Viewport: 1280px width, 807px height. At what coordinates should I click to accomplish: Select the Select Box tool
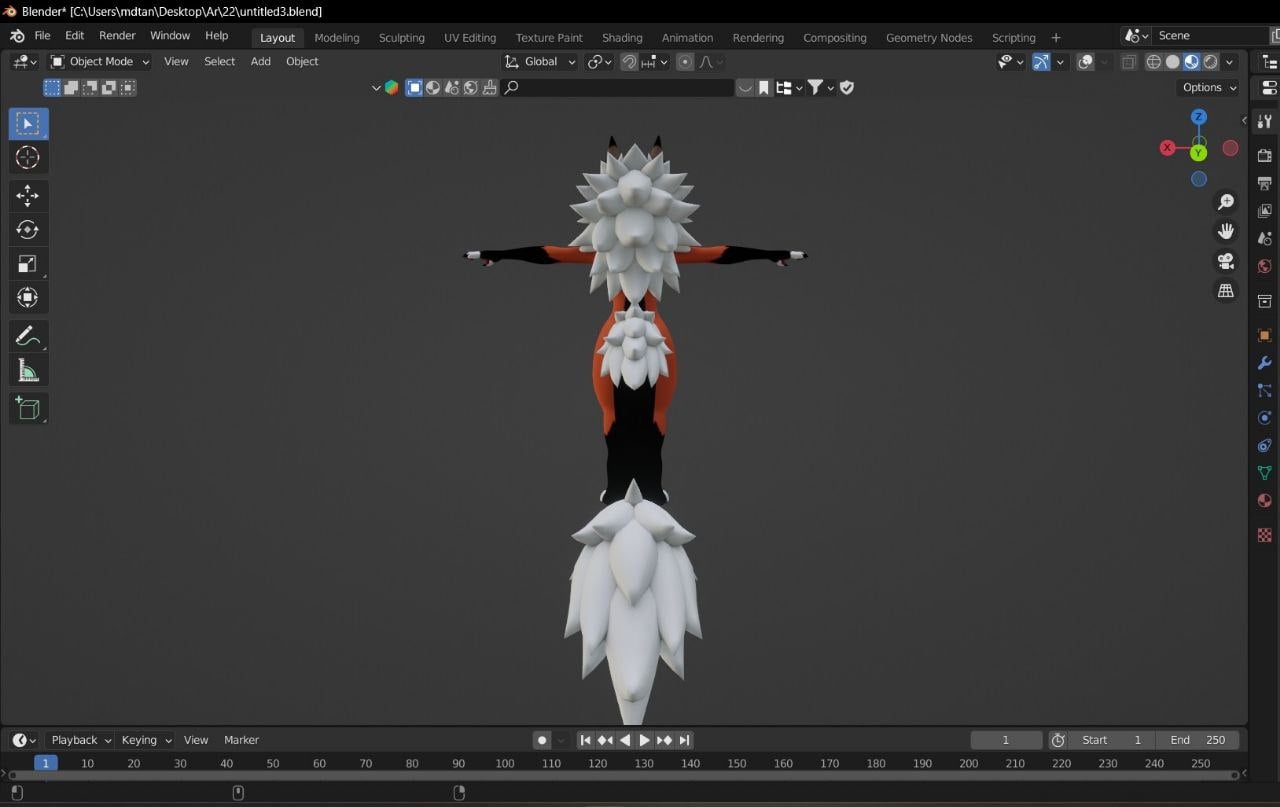[28, 124]
